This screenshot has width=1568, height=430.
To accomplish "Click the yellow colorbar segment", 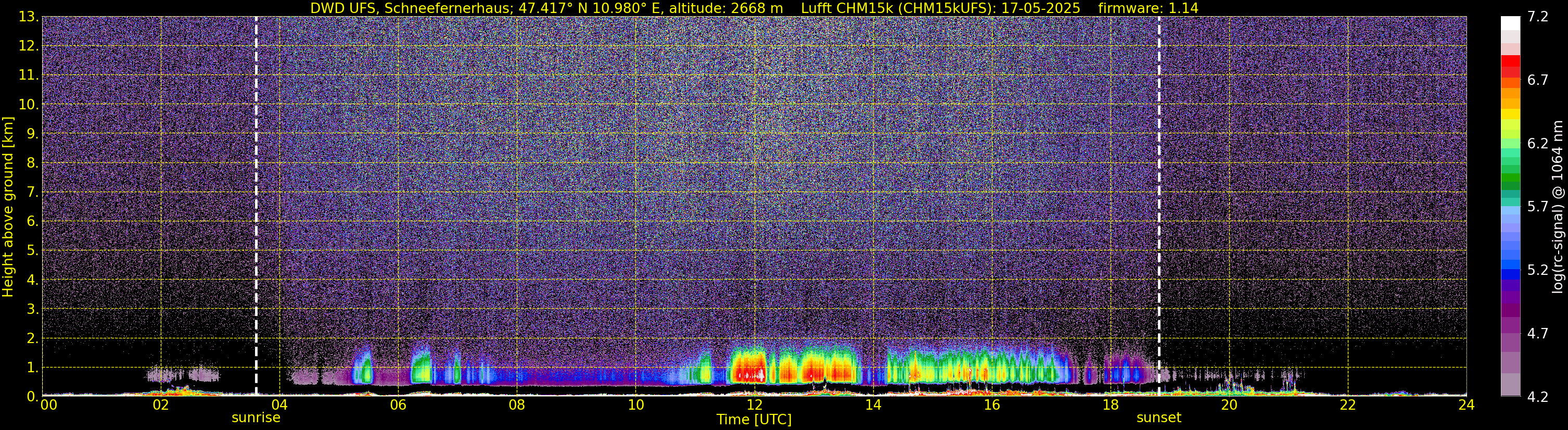I will [x=1510, y=114].
